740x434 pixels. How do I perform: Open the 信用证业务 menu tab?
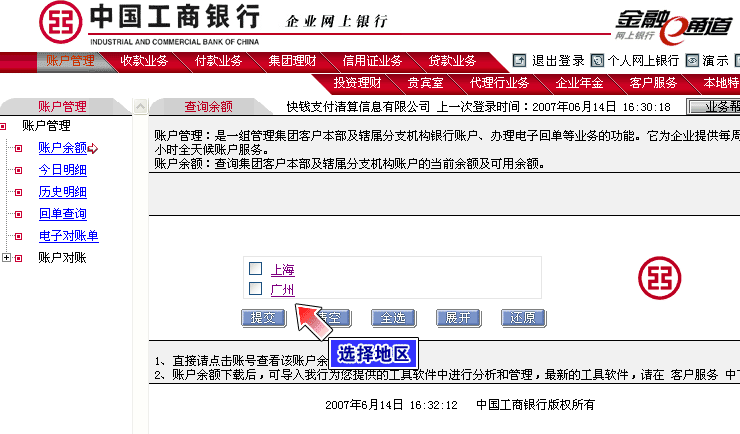click(x=372, y=61)
